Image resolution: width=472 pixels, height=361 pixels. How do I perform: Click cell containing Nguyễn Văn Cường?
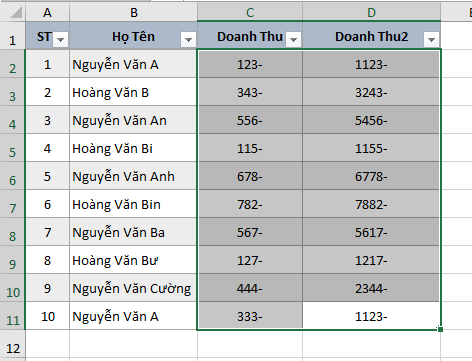133,288
